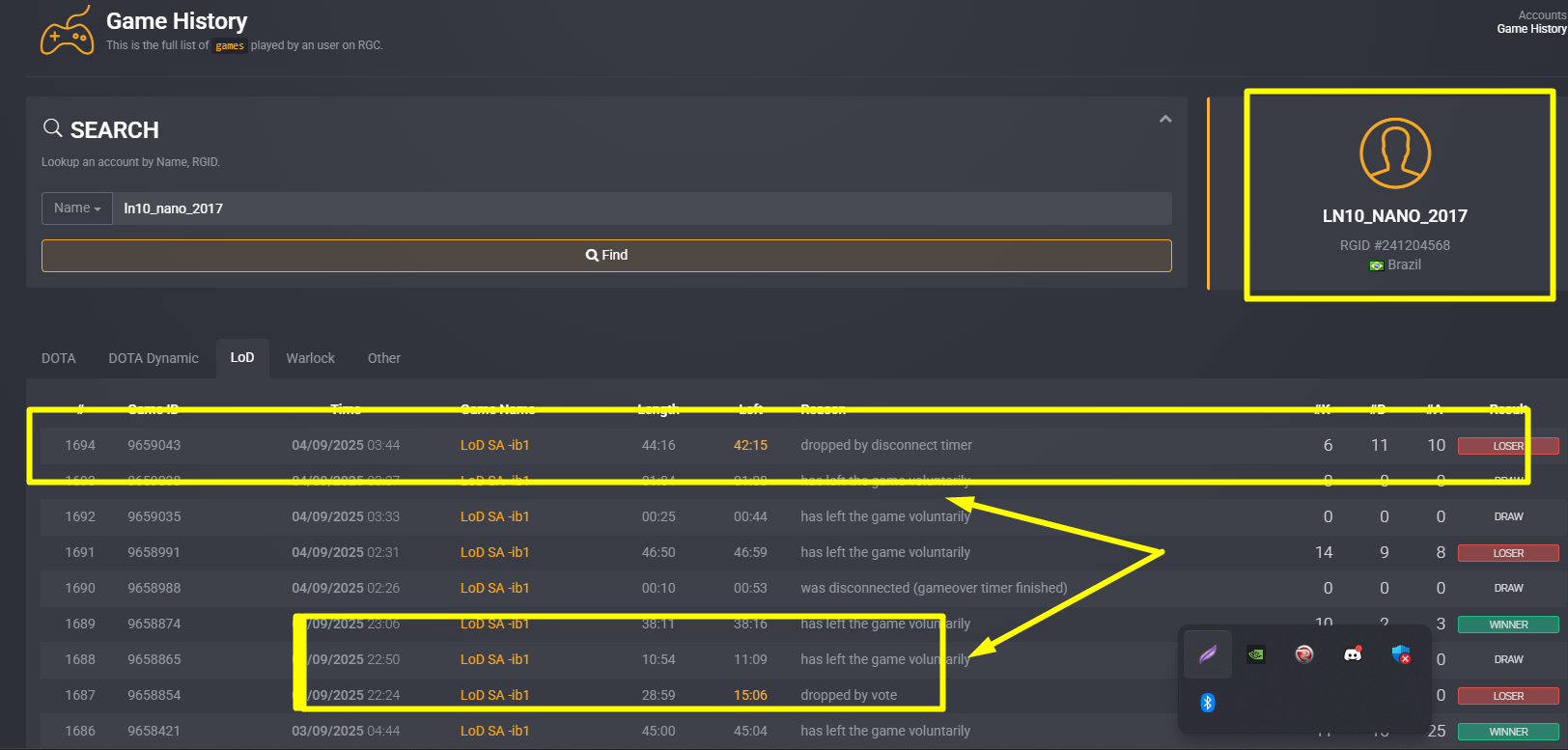Viewport: 1568px width, 750px height.
Task: Open LoD SA -ib1 link for game 9658854
Action: (x=495, y=695)
